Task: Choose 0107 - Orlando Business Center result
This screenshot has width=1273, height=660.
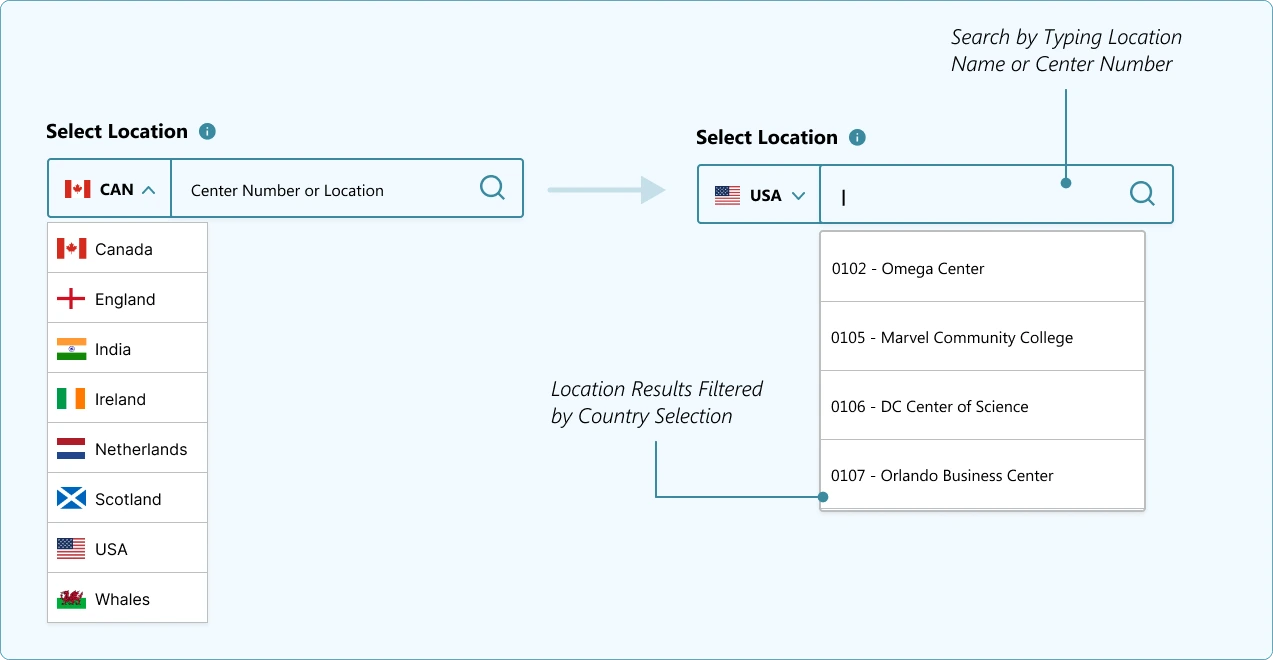Action: [982, 474]
